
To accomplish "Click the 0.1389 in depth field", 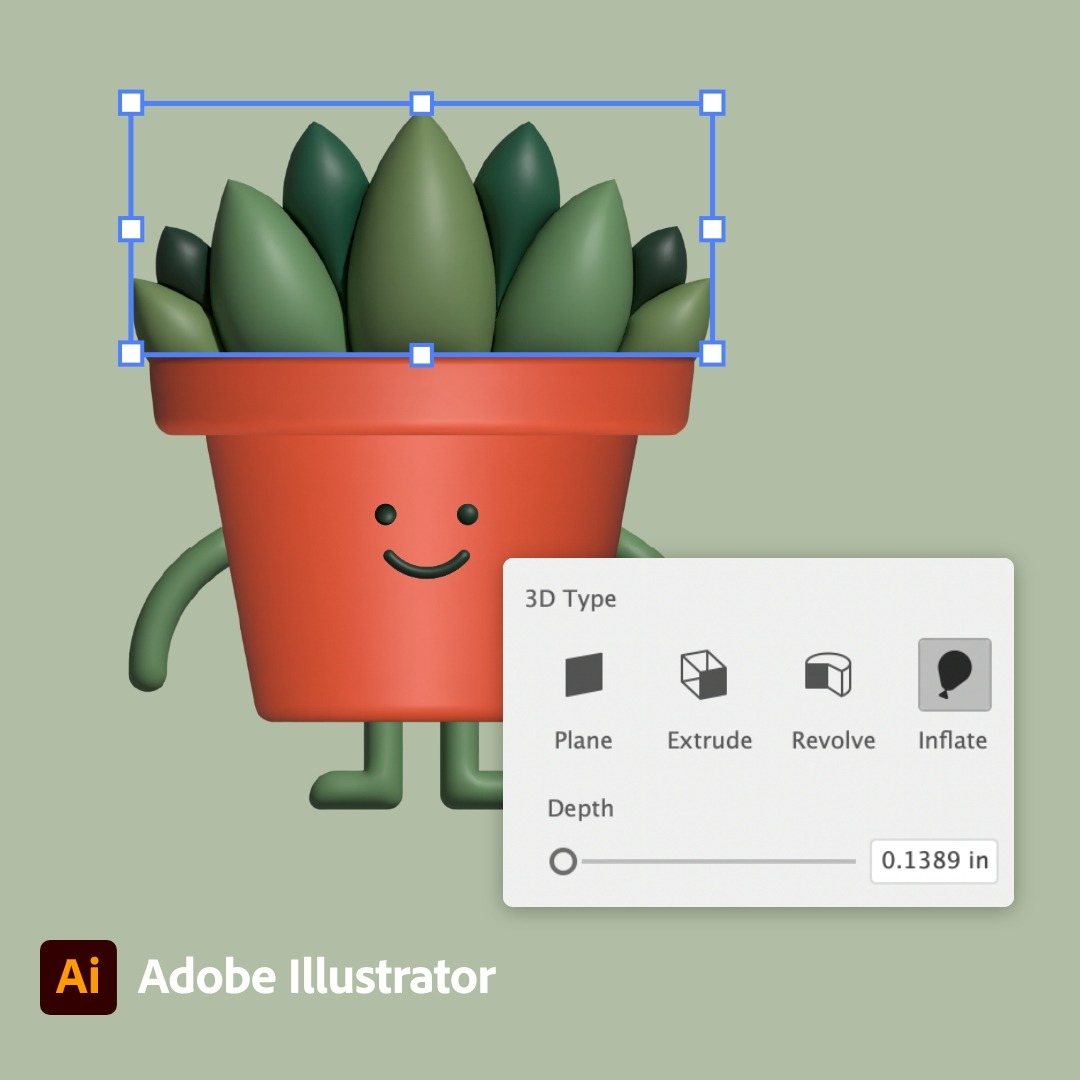I will pyautogui.click(x=934, y=861).
